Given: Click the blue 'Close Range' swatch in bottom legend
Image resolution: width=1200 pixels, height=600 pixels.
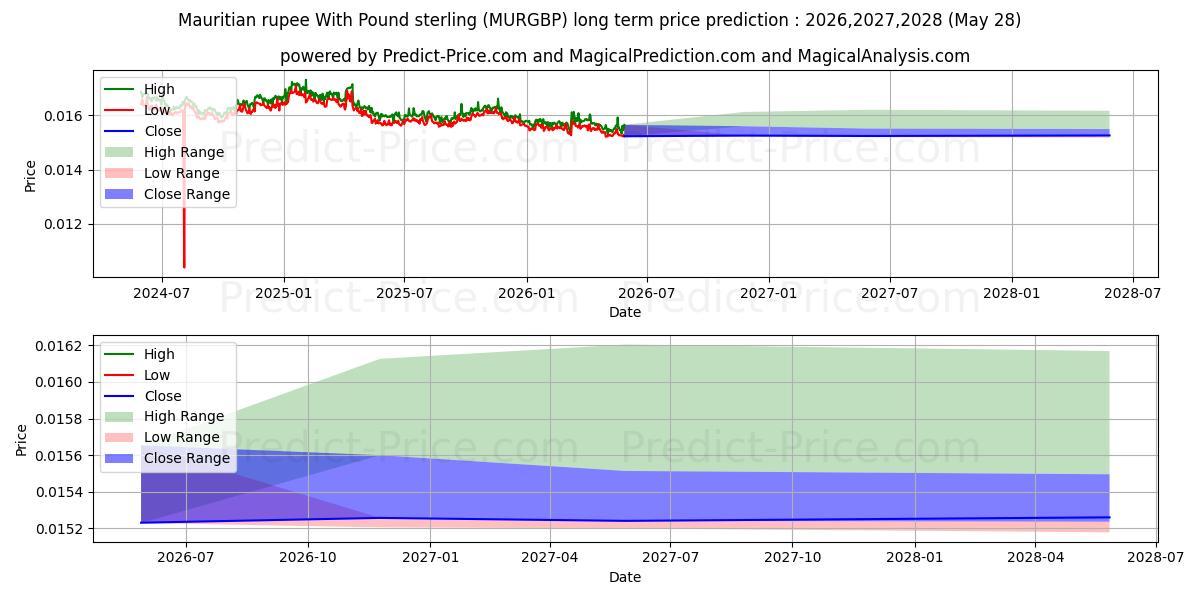Looking at the screenshot, I should pos(120,459).
